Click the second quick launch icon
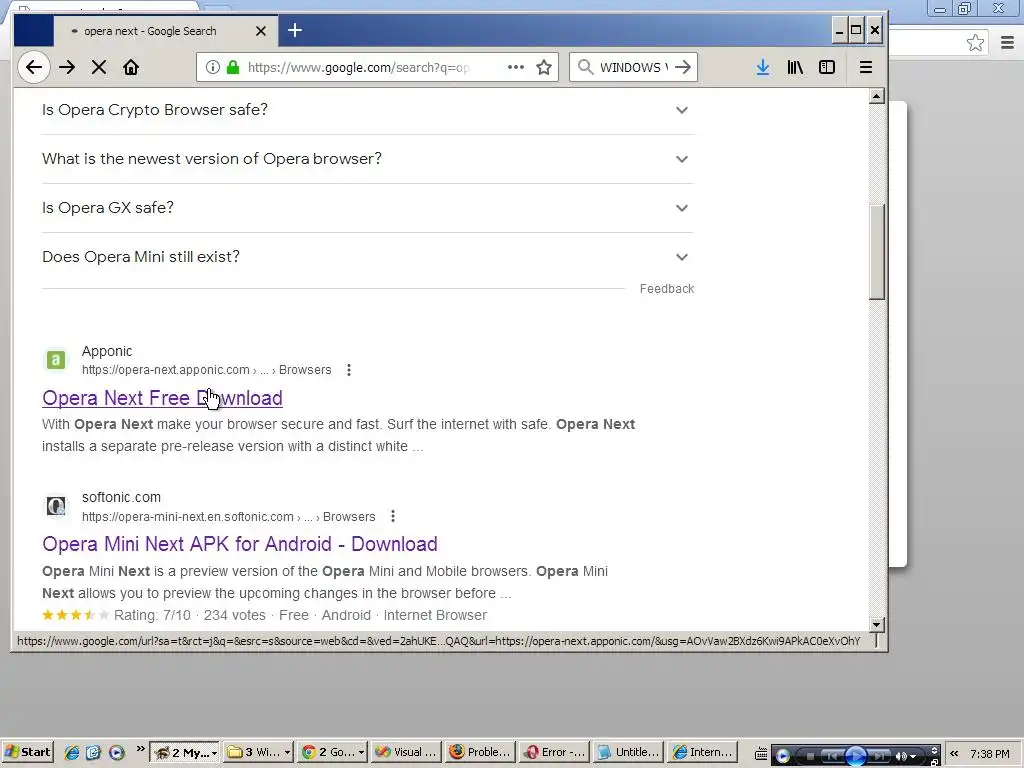 click(x=93, y=752)
